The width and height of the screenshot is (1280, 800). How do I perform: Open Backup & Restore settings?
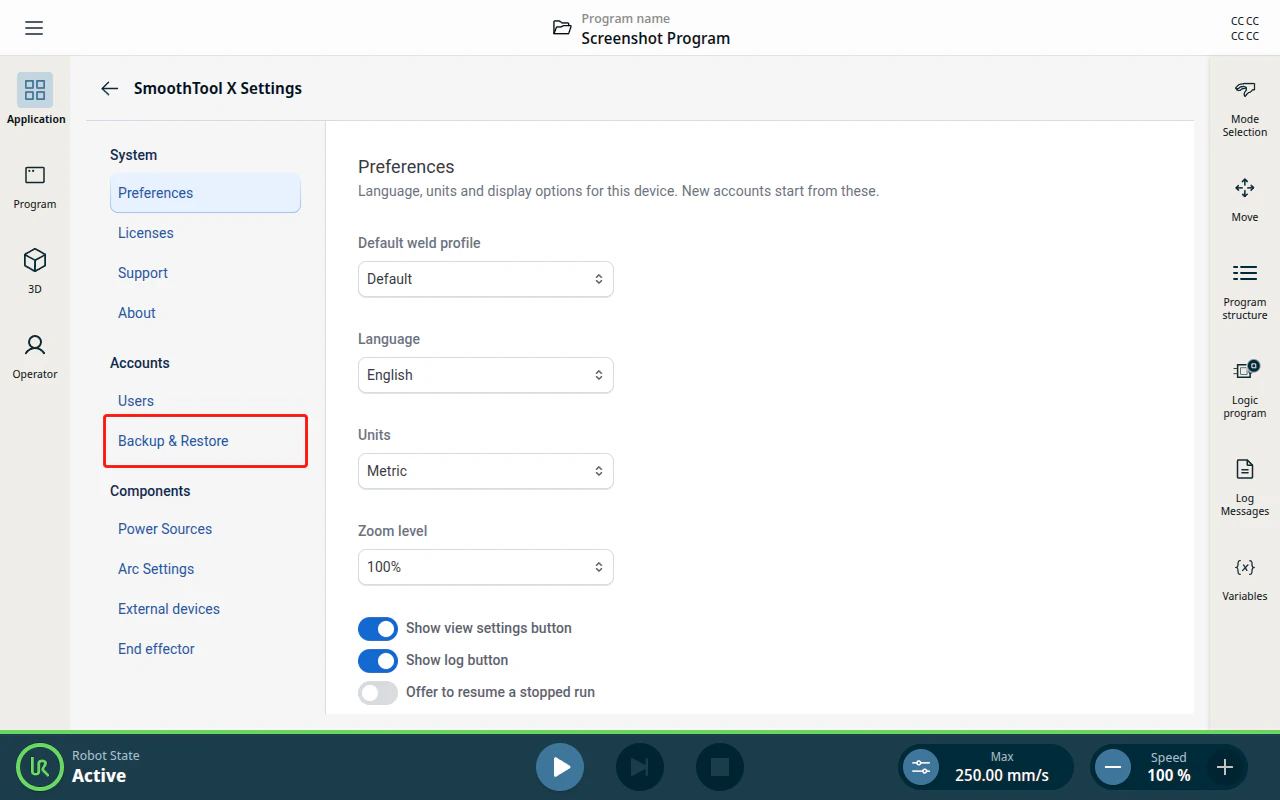pos(205,441)
